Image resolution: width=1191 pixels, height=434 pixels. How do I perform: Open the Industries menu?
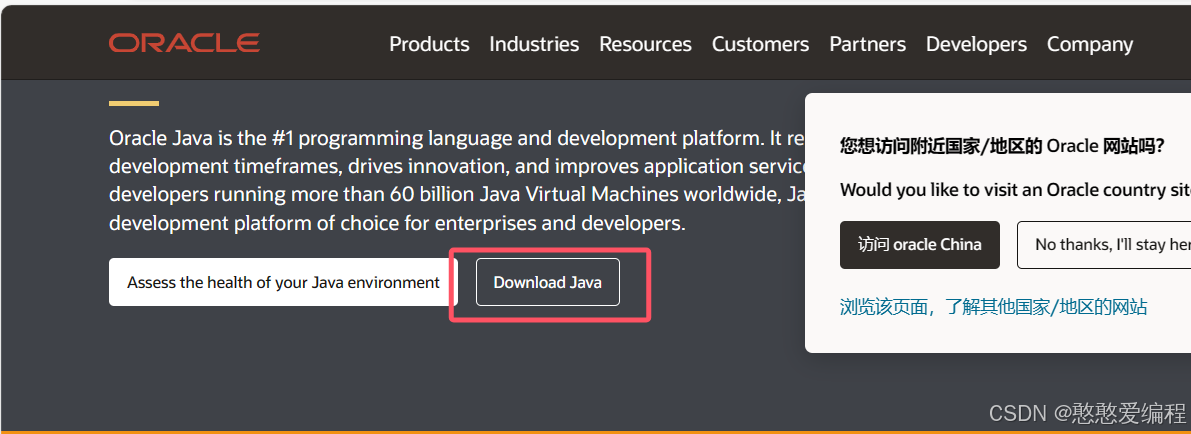click(x=534, y=44)
